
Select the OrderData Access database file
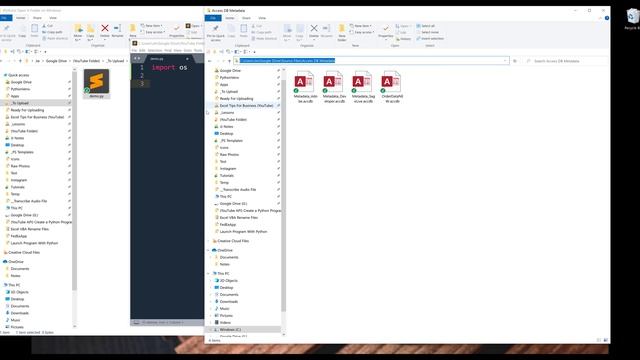[391, 87]
